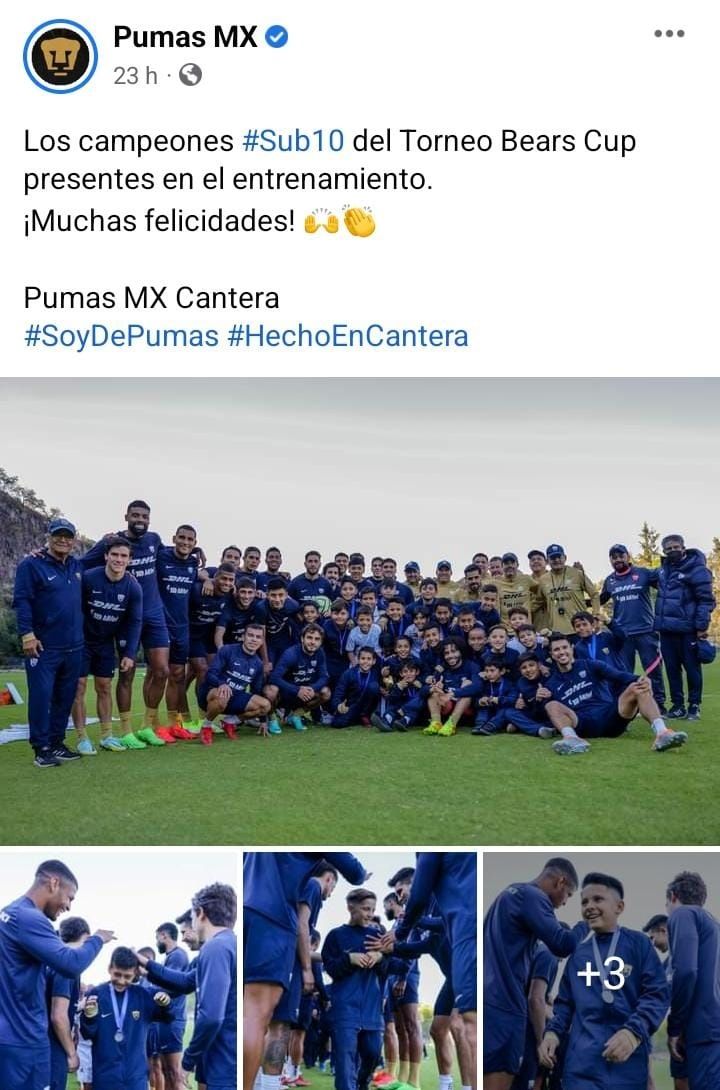
Task: Open the Pumas MX profile picture
Action: (60, 56)
